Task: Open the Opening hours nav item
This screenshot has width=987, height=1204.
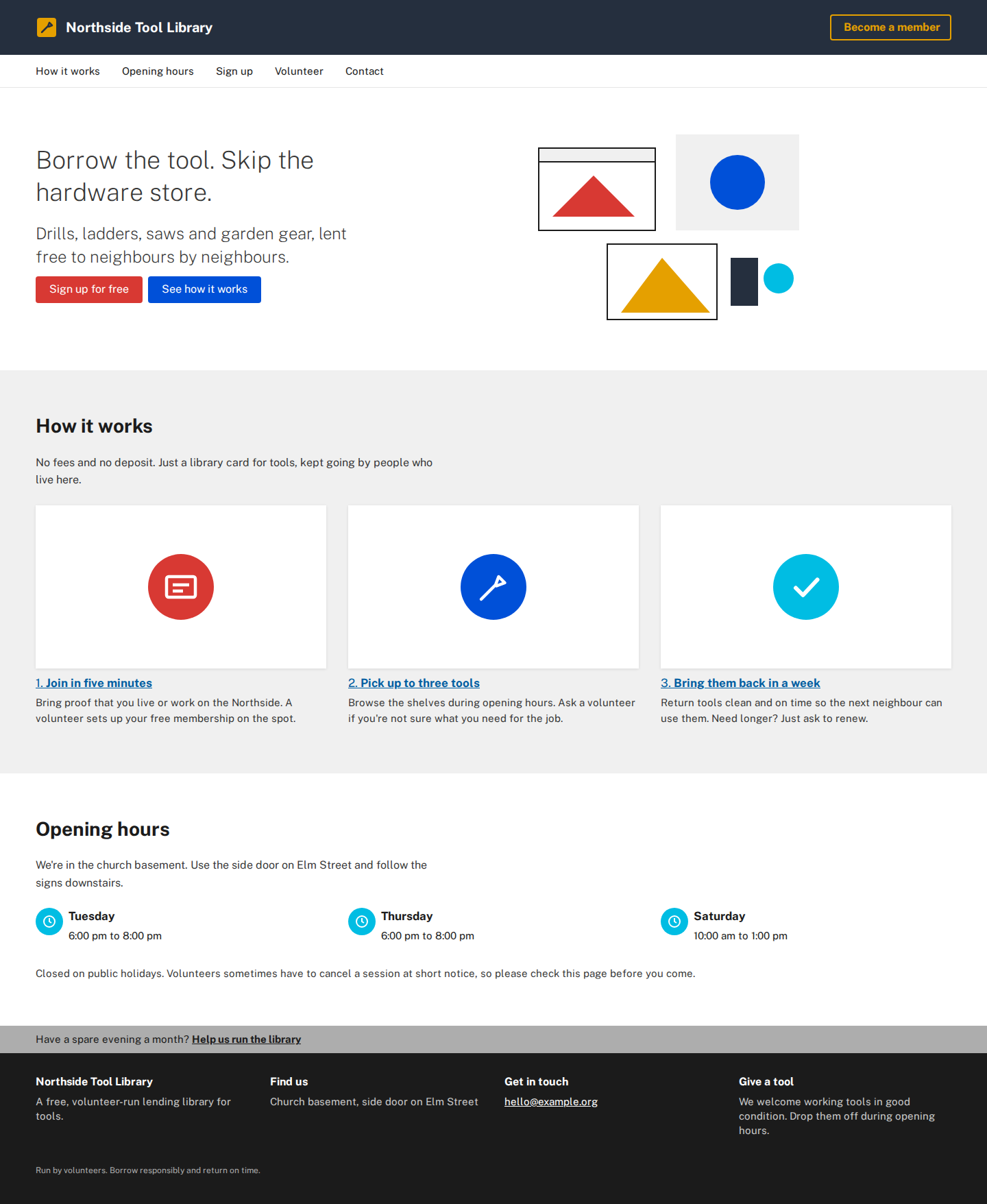Action: pos(158,71)
